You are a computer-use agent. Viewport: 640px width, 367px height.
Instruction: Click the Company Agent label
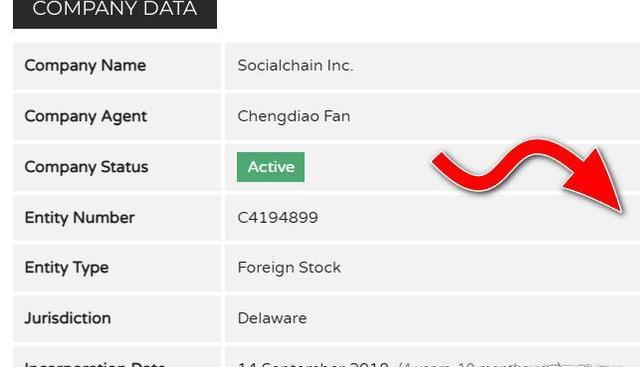point(85,116)
